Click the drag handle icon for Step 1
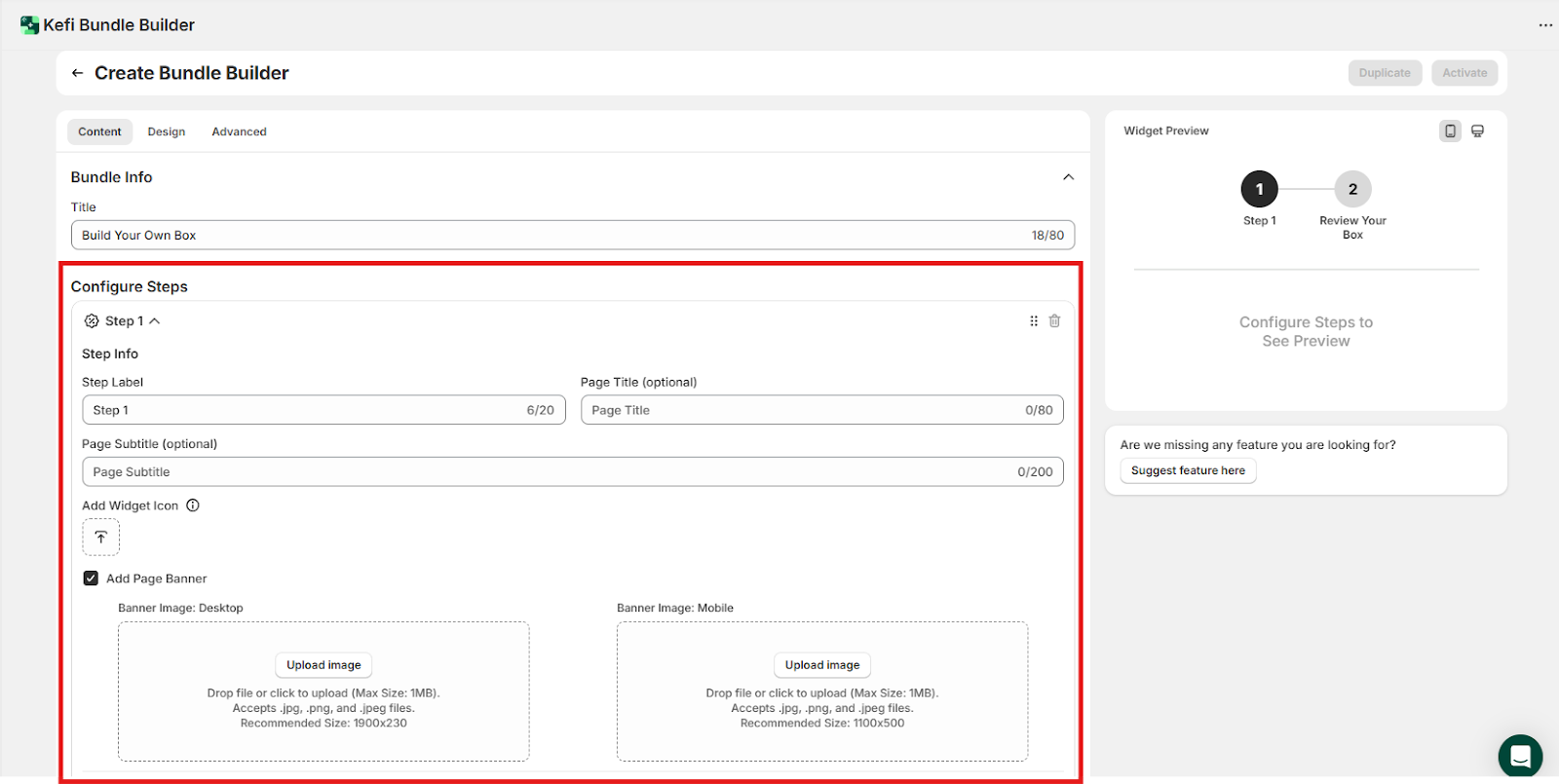Viewport: 1559px width, 784px height. [1034, 320]
